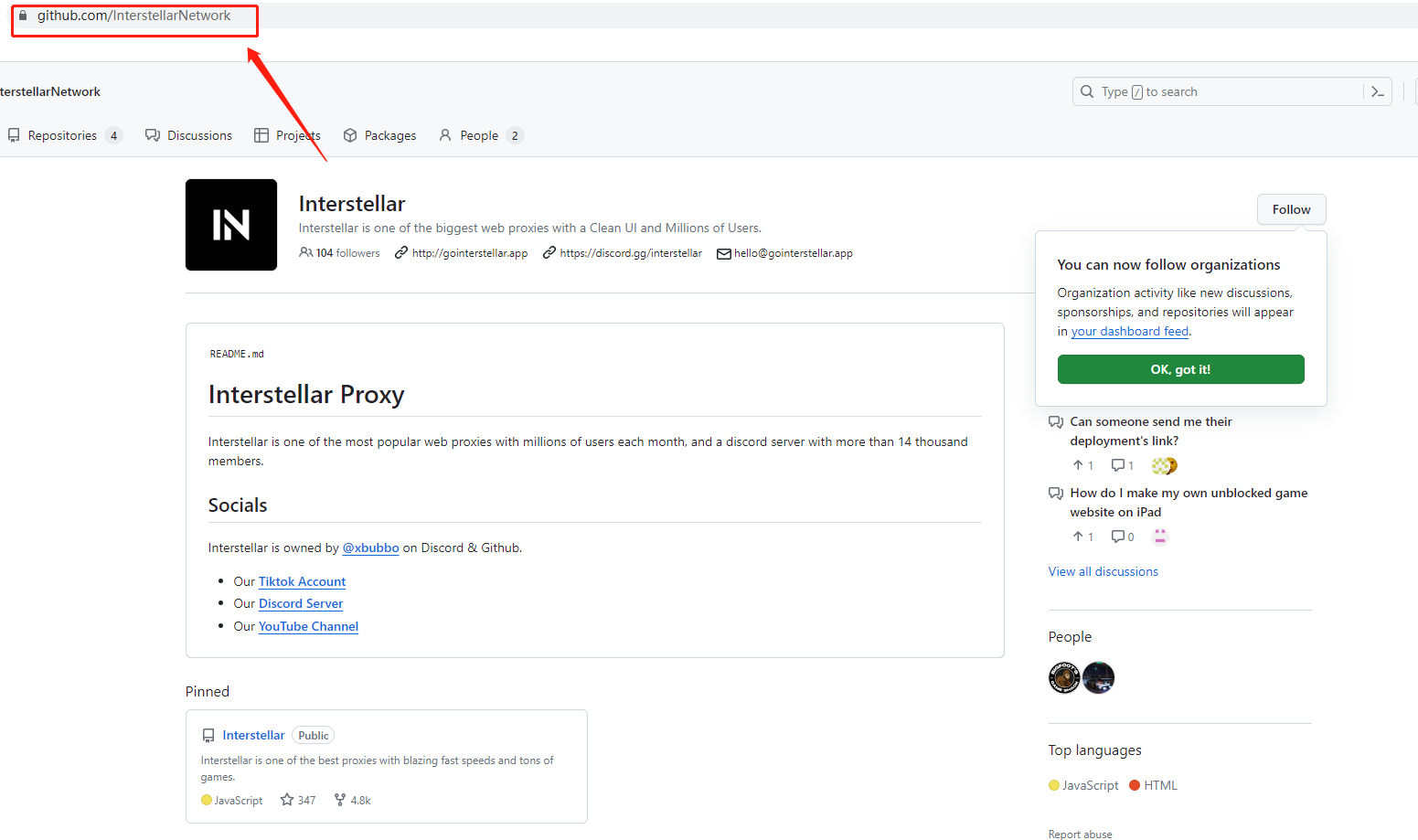Click the Interstellar IN organization logo
1418x840 pixels.
point(231,225)
